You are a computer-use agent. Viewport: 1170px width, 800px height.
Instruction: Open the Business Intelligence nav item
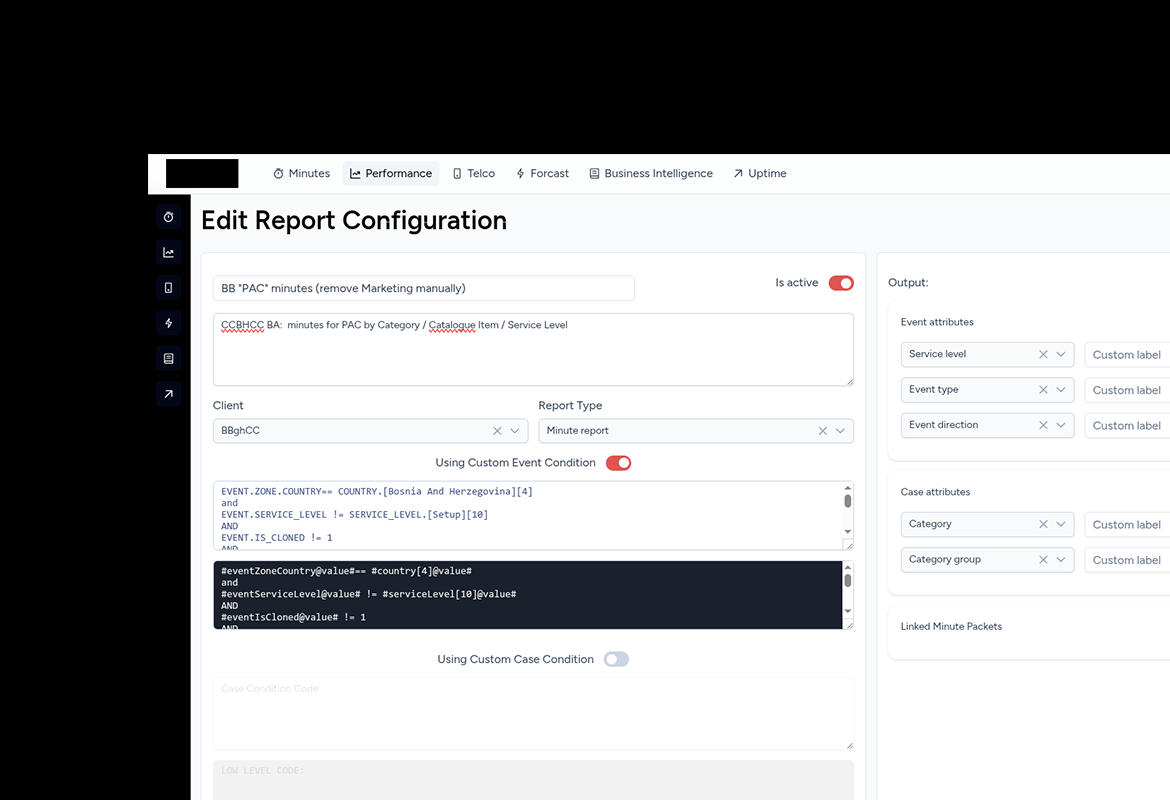point(650,173)
